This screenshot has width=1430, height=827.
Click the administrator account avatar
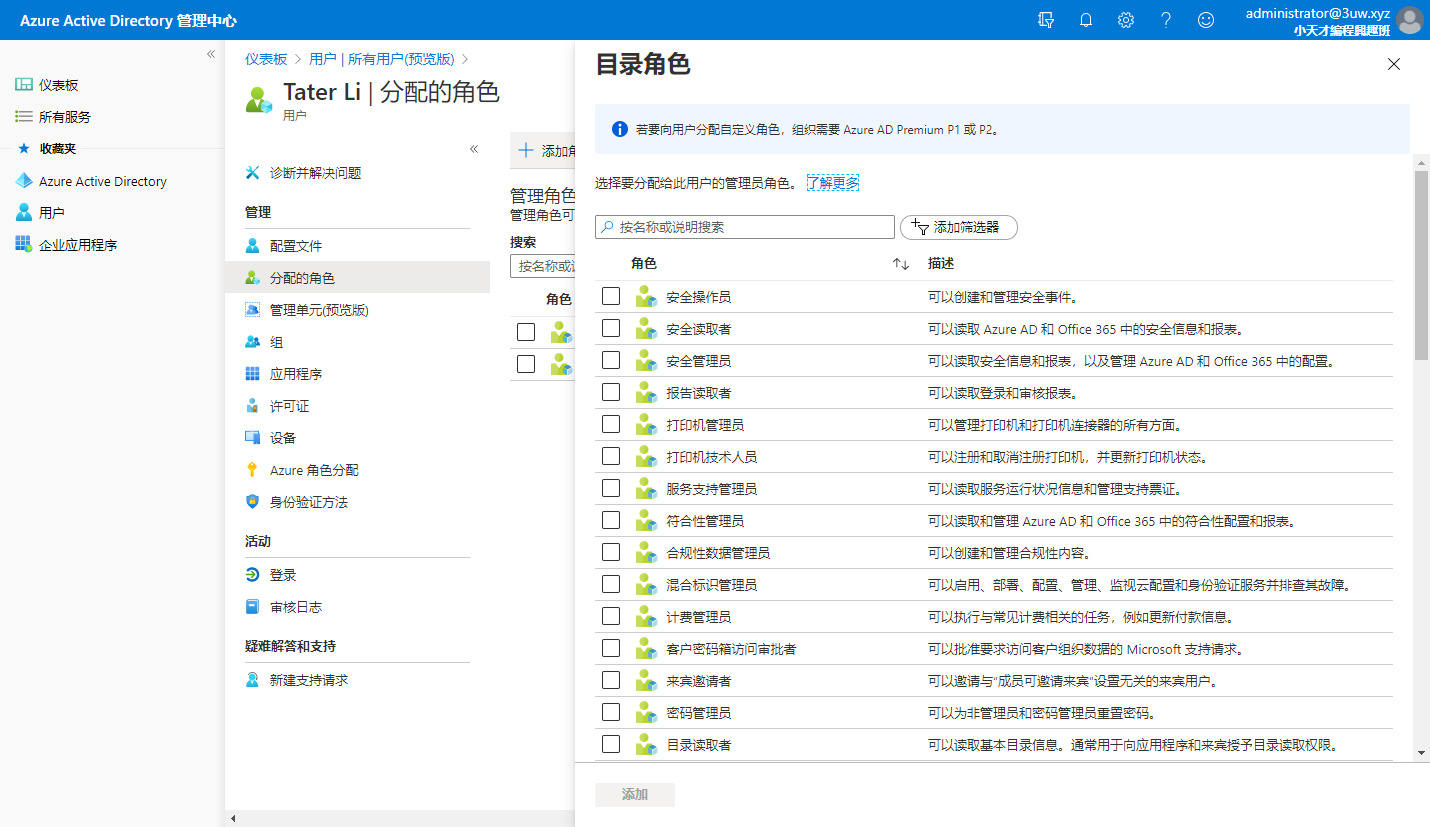pyautogui.click(x=1410, y=20)
